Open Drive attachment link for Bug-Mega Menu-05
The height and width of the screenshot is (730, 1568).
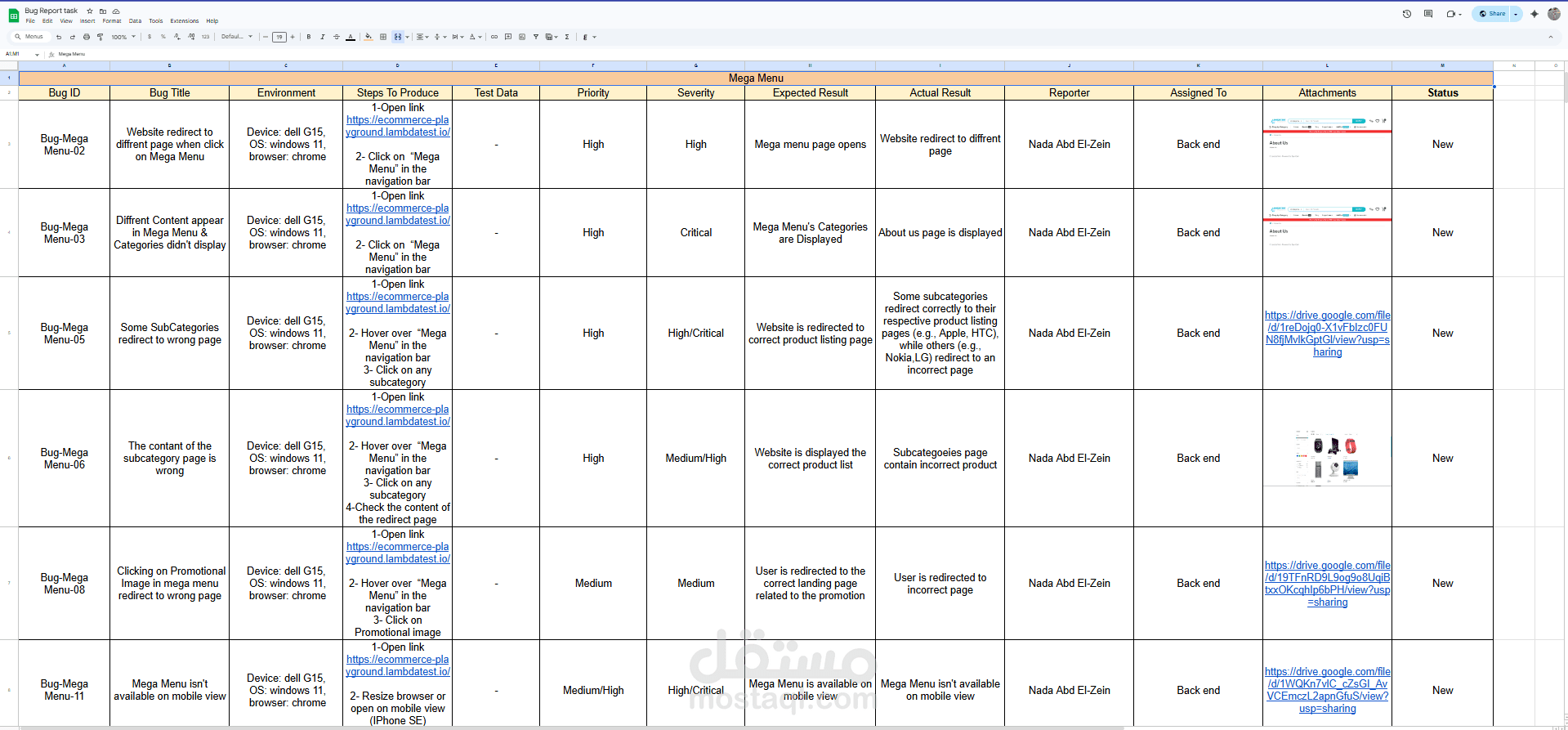(1328, 334)
